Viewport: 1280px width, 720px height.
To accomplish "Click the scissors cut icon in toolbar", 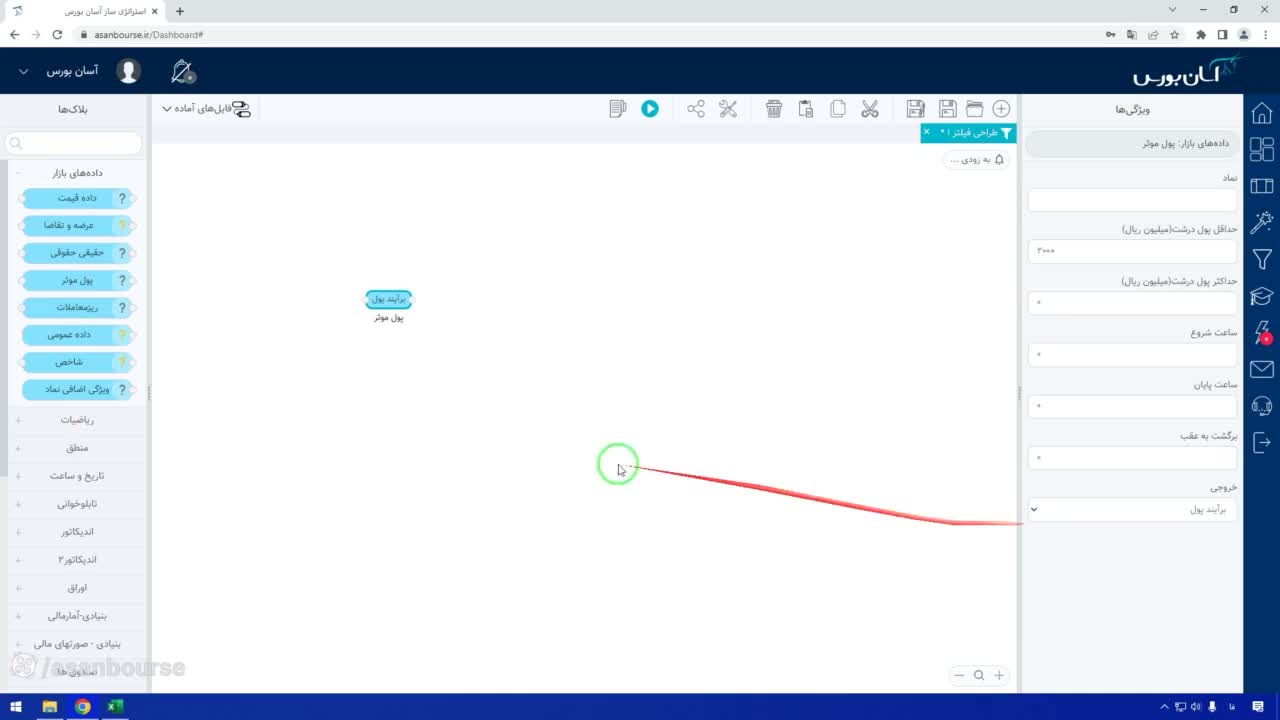I will (869, 108).
